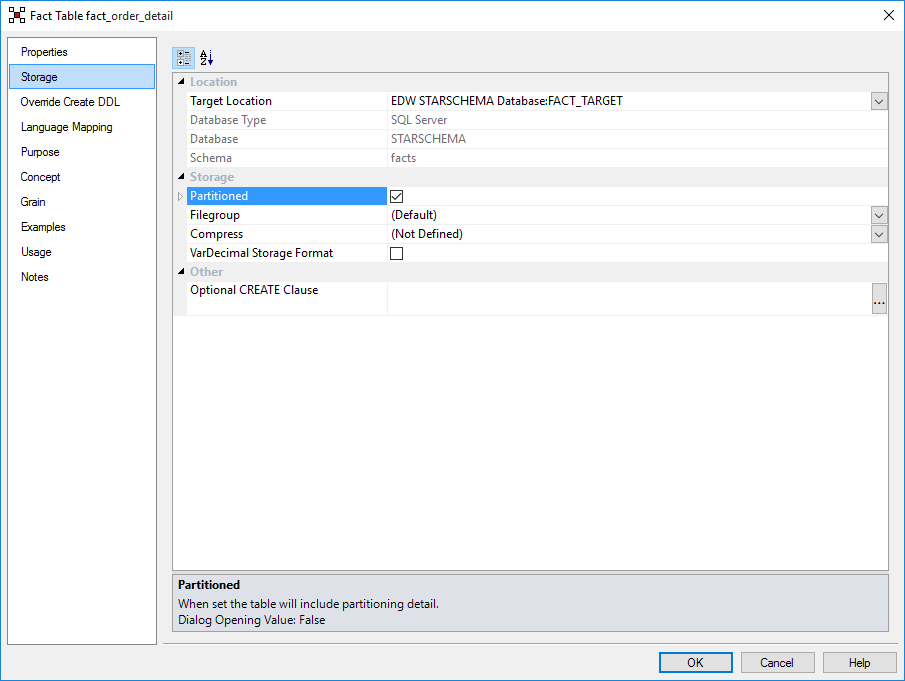The width and height of the screenshot is (905, 681).
Task: Click the Cancel button
Action: coord(777,663)
